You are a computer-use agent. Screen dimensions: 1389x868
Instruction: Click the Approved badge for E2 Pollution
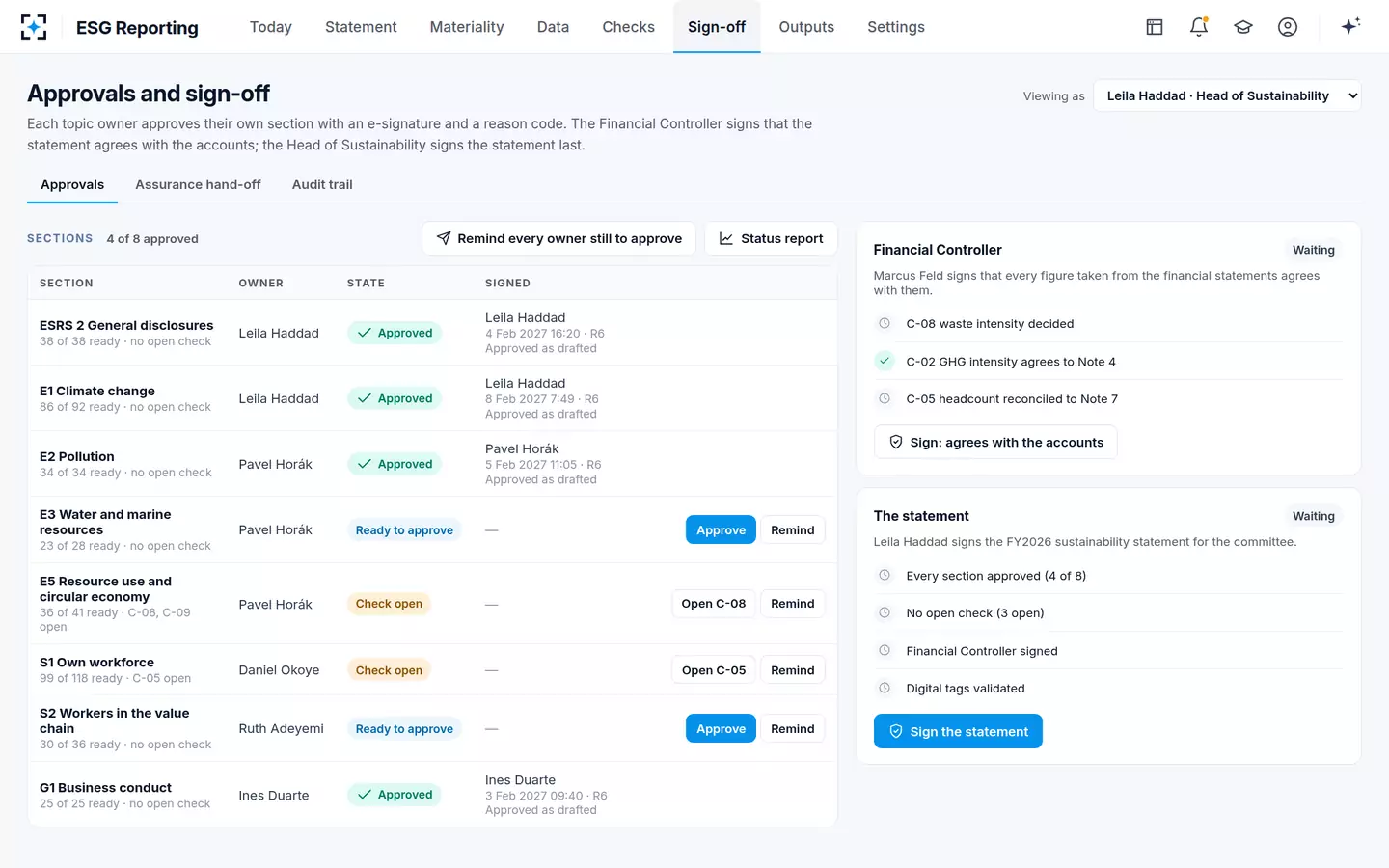[395, 464]
